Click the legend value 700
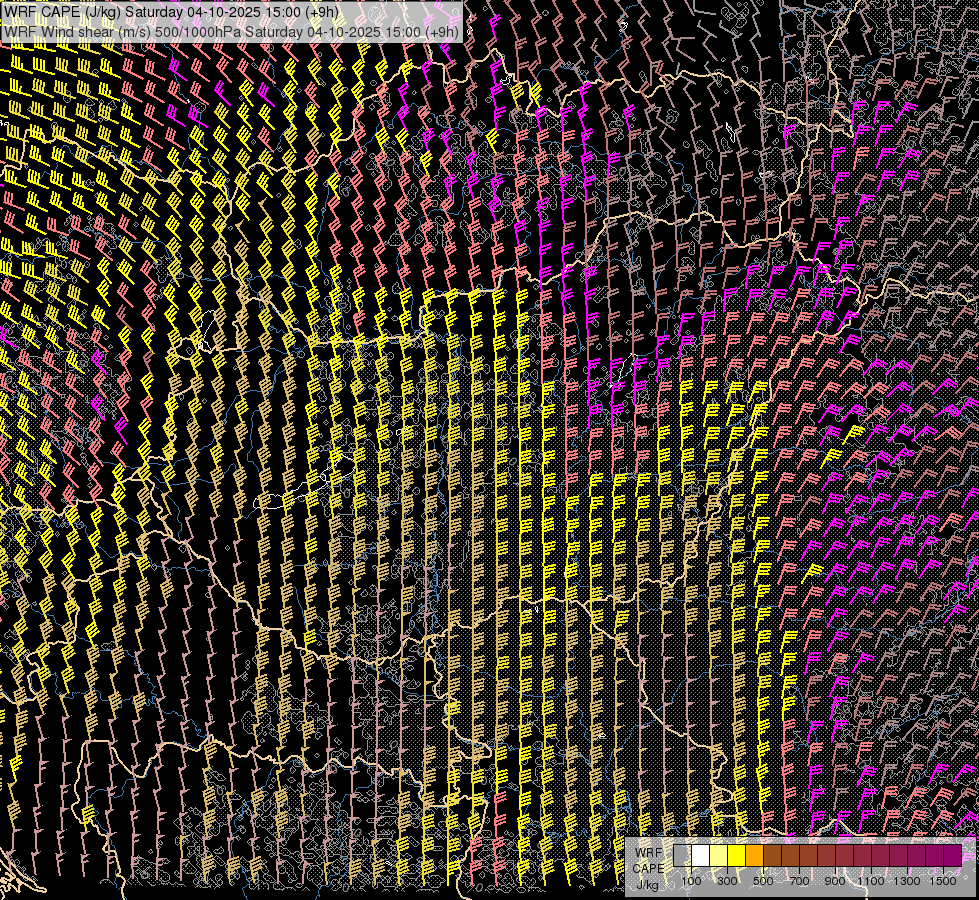 pyautogui.click(x=800, y=881)
